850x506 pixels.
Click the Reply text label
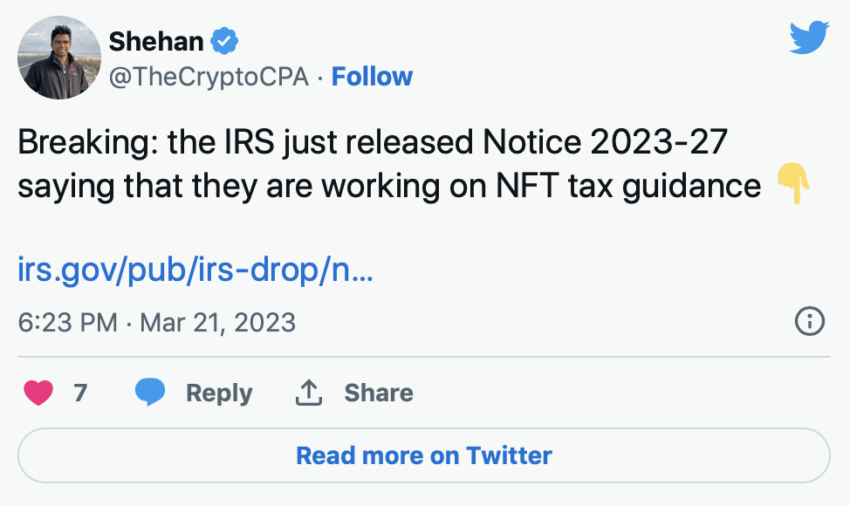pos(219,393)
